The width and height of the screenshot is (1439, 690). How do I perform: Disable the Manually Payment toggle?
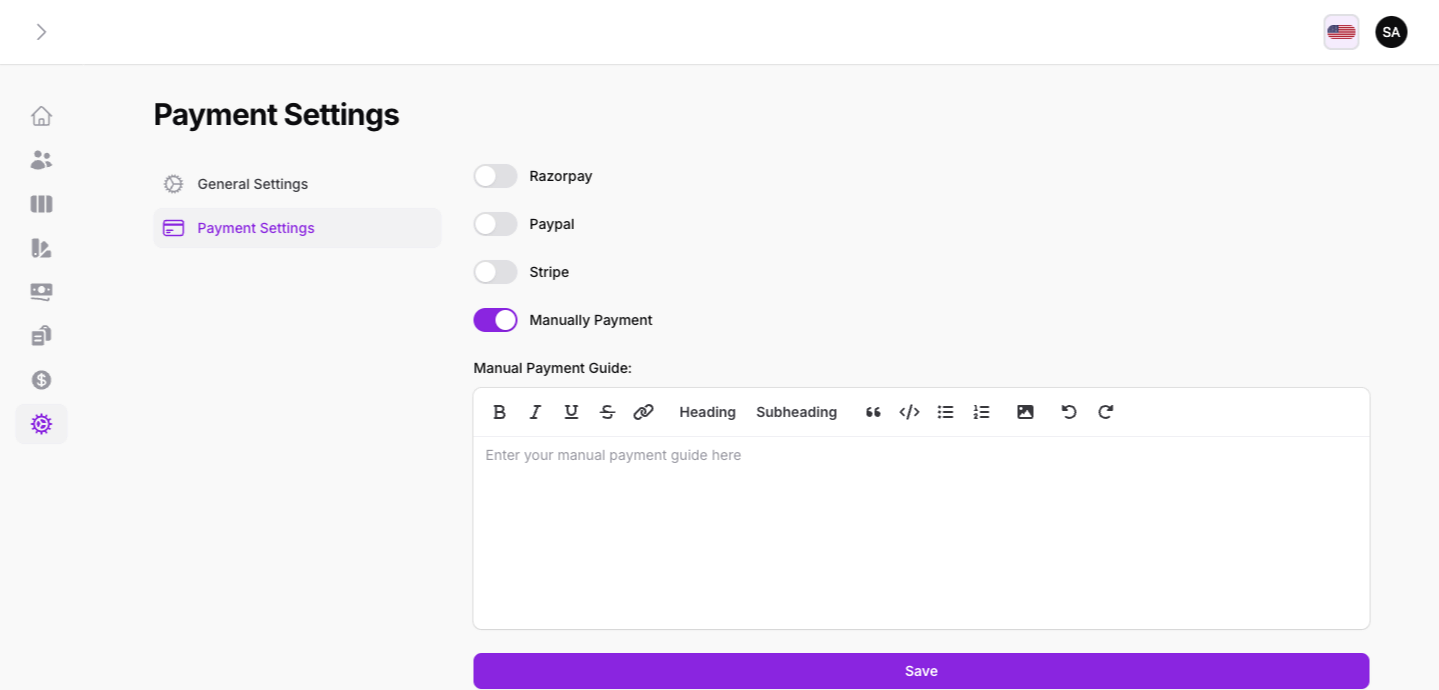pyautogui.click(x=495, y=320)
